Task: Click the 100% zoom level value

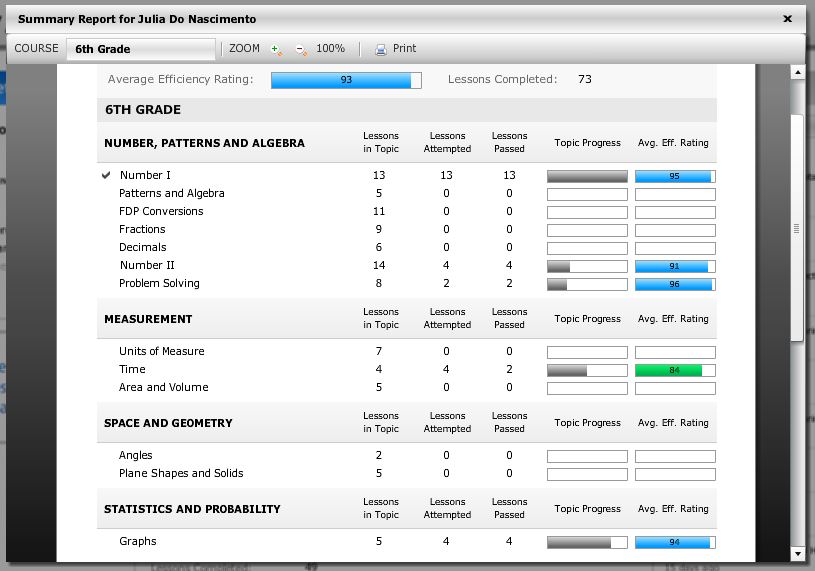Action: [331, 48]
